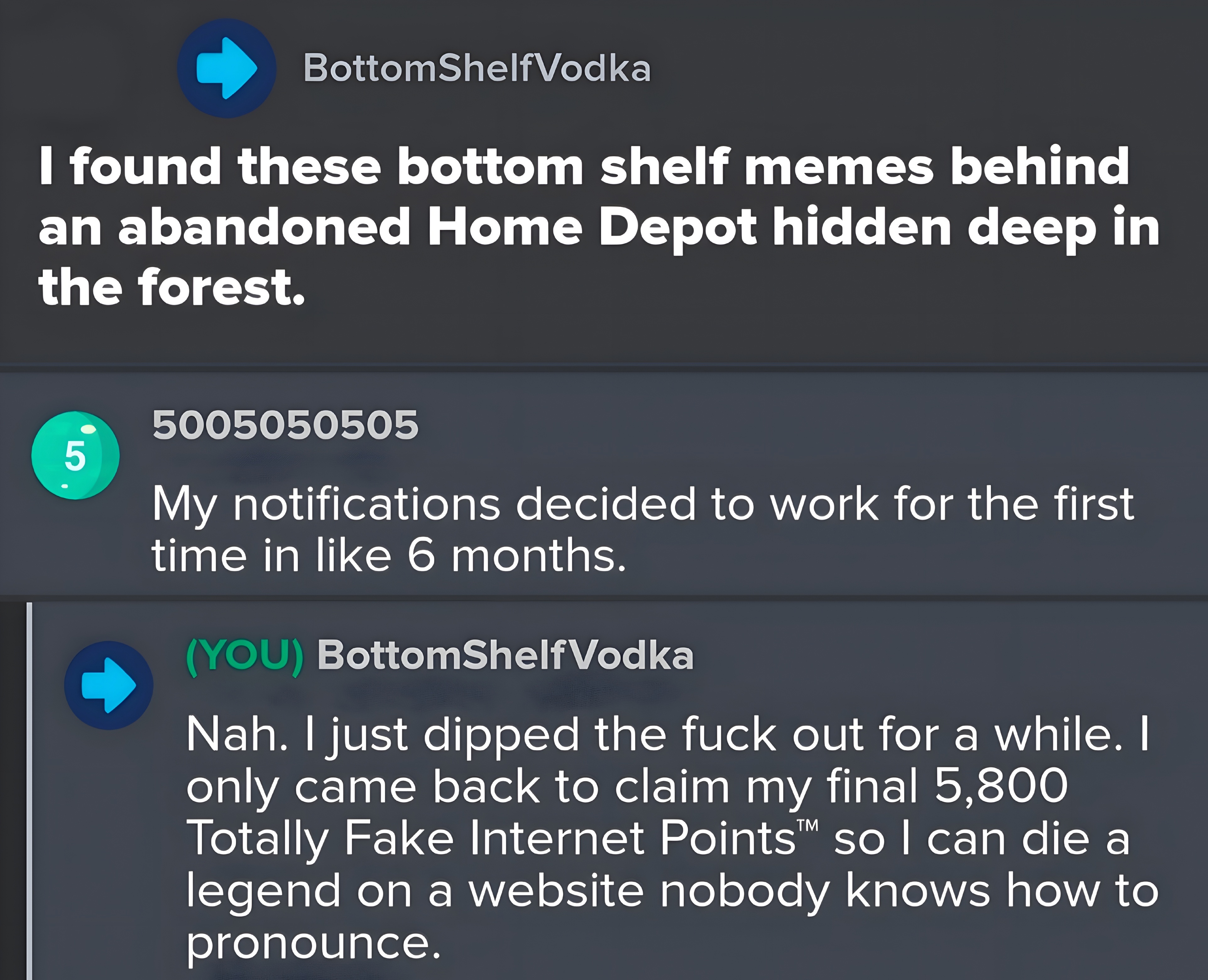Click the blue arrow avatar beside the reply
This screenshot has width=1208, height=980.
pos(108,685)
